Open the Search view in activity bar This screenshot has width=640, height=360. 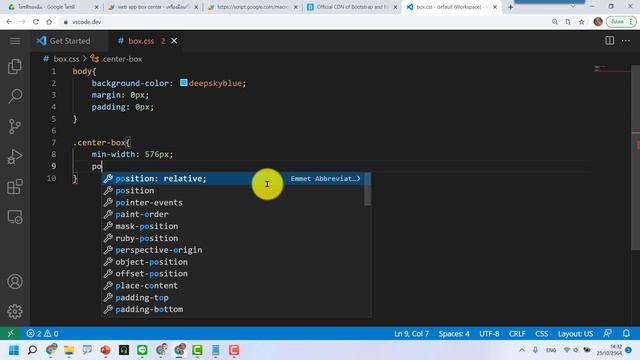click(x=15, y=96)
